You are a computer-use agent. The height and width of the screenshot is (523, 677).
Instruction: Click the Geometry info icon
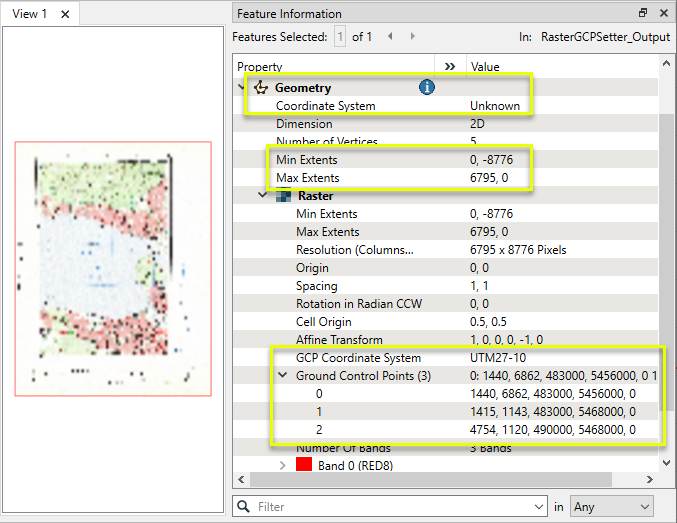[x=427, y=88]
